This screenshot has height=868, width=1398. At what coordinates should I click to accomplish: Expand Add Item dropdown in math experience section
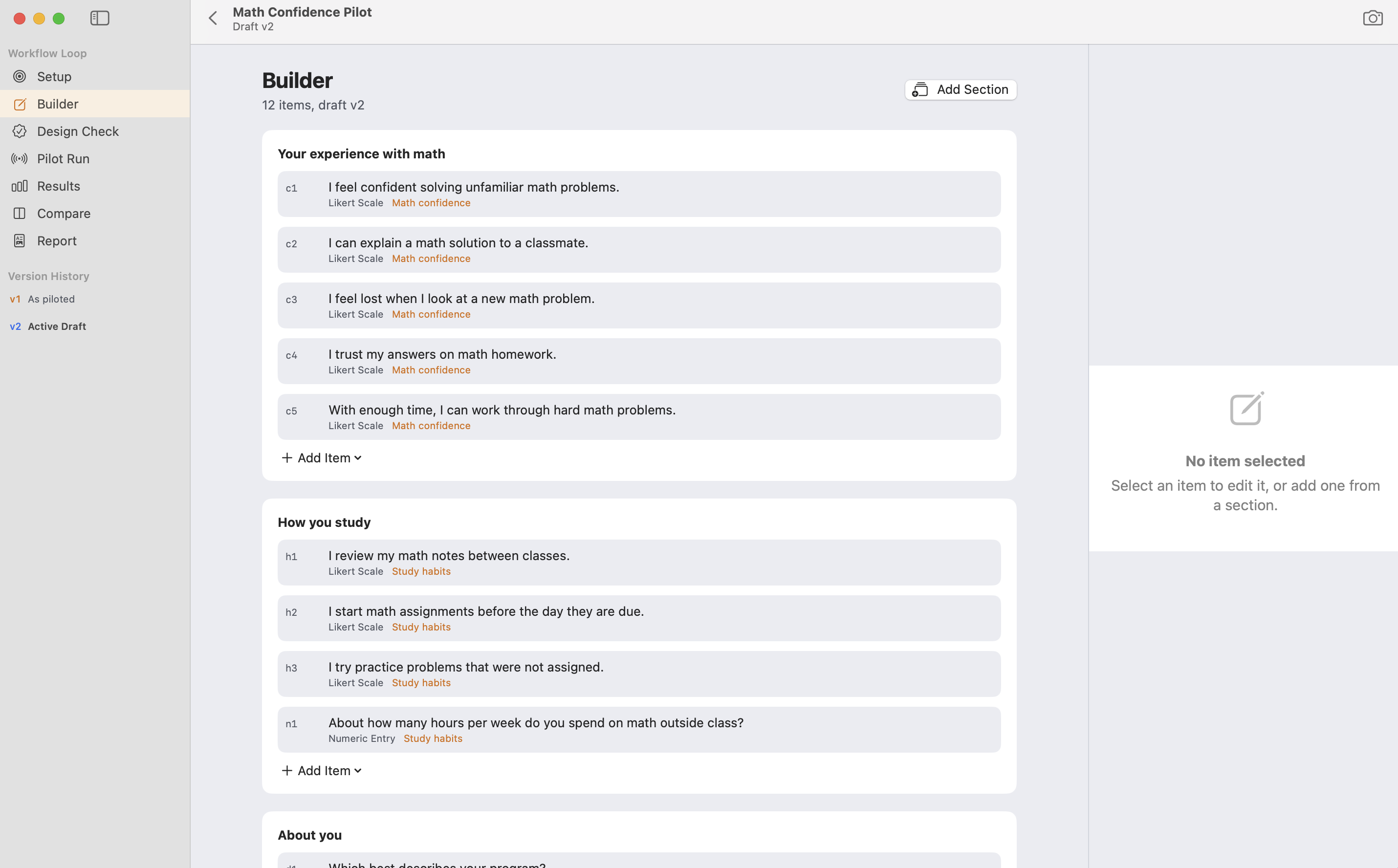click(x=322, y=457)
